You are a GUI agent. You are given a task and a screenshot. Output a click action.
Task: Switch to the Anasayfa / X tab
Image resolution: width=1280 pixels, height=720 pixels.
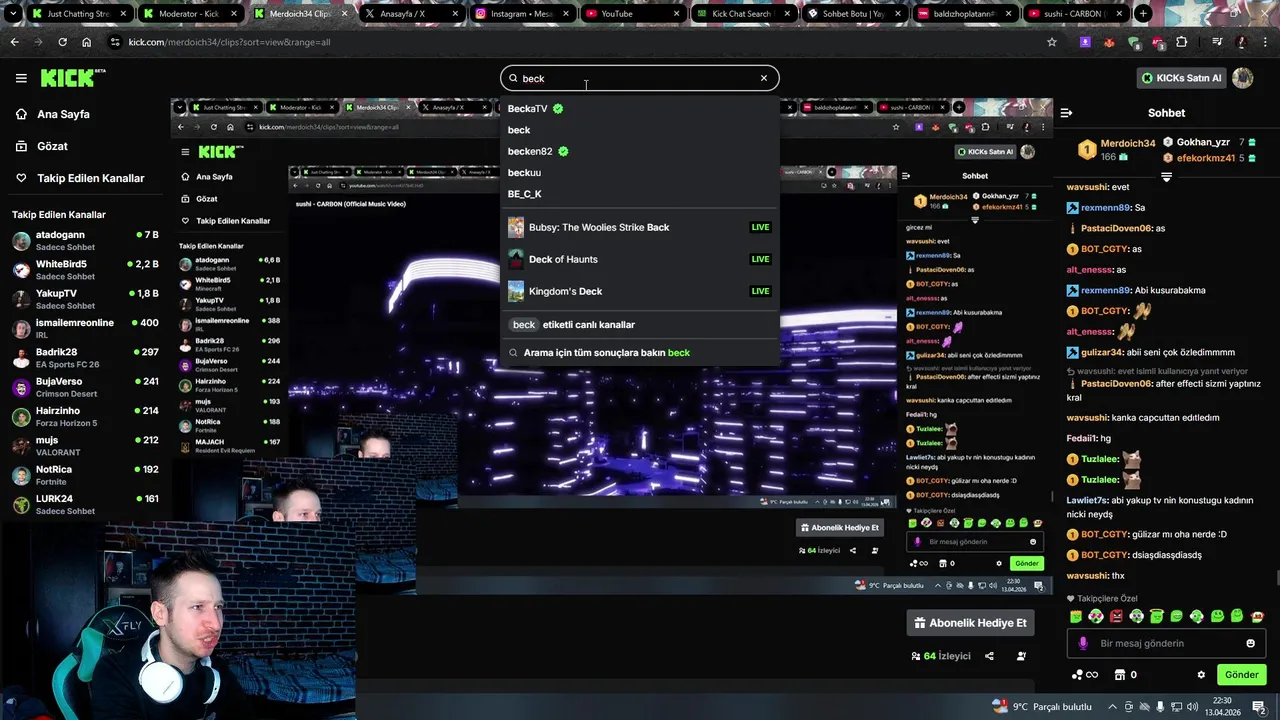coord(410,14)
